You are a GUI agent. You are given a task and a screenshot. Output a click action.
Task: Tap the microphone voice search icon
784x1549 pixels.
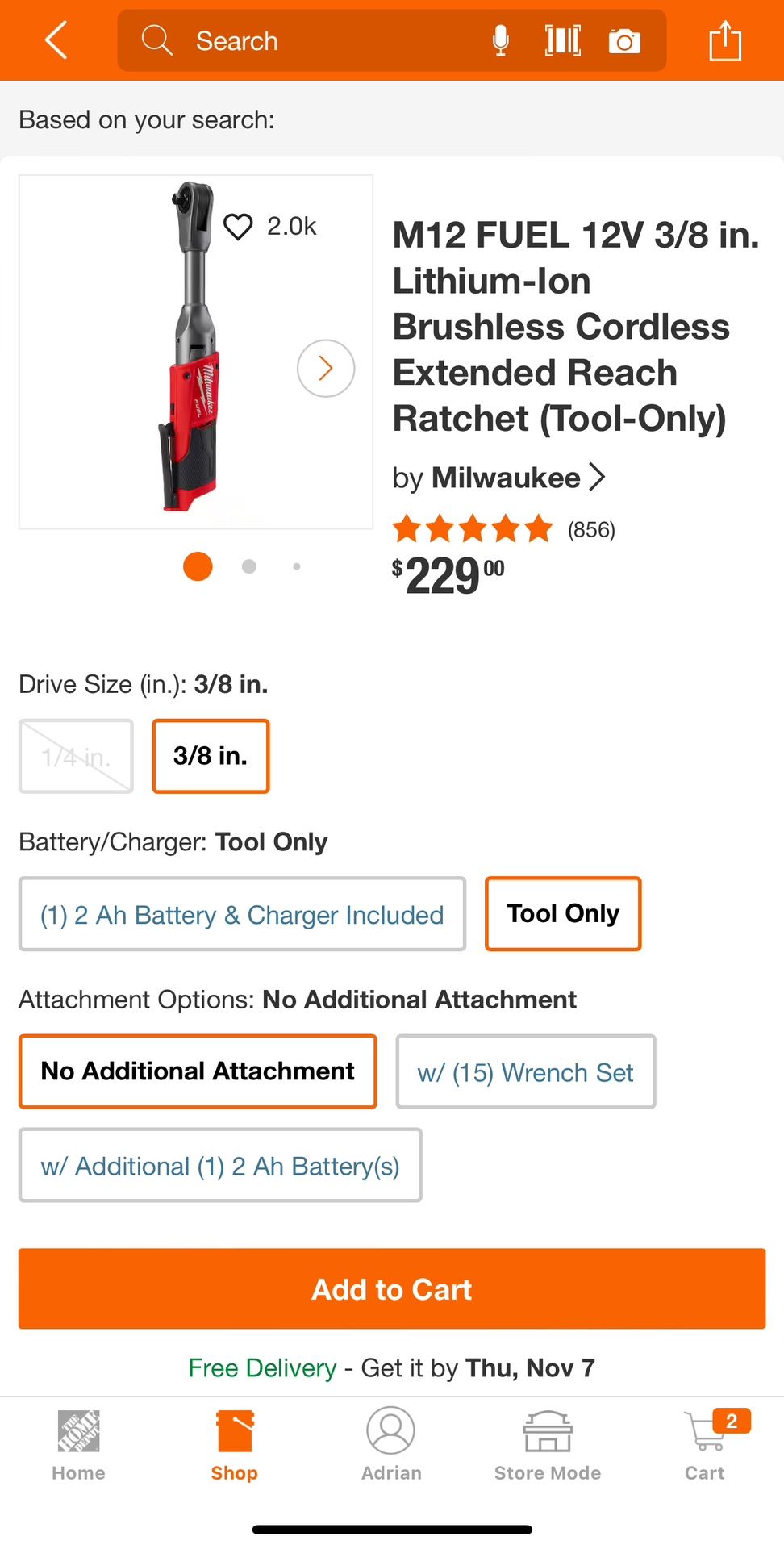500,40
